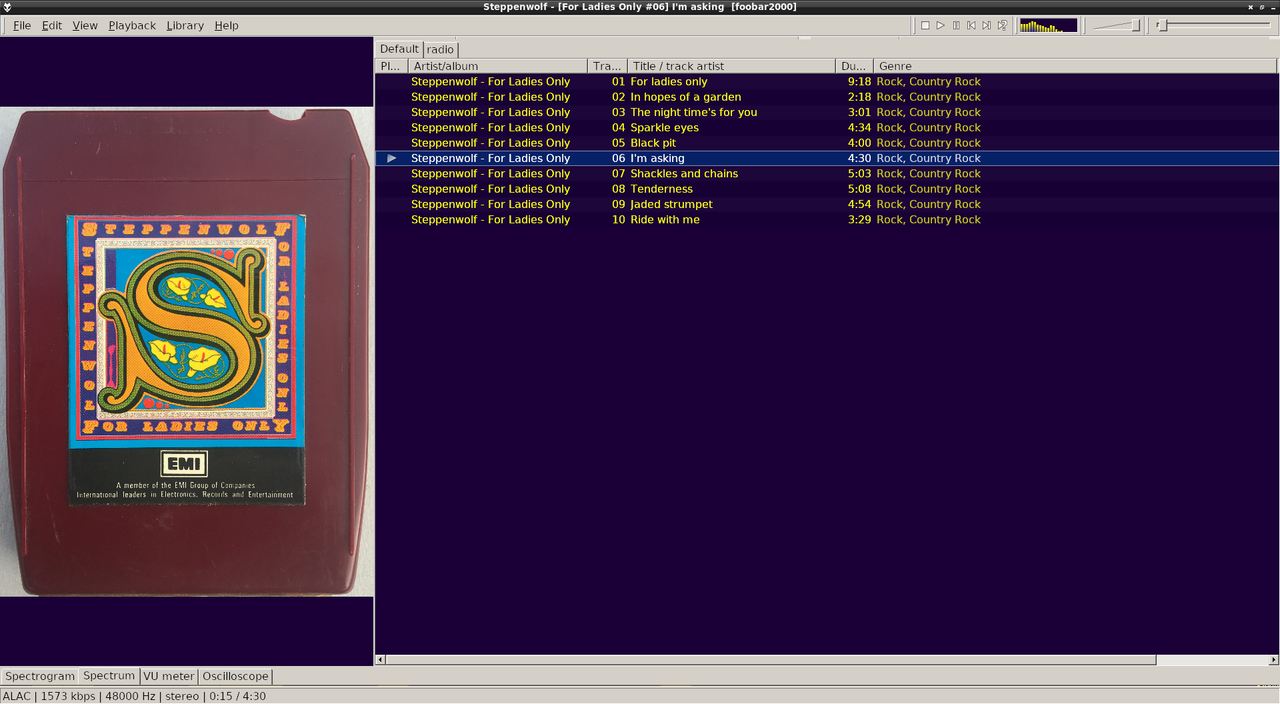1280x704 pixels.
Task: Click the 9:18 duration of first track
Action: (859, 82)
